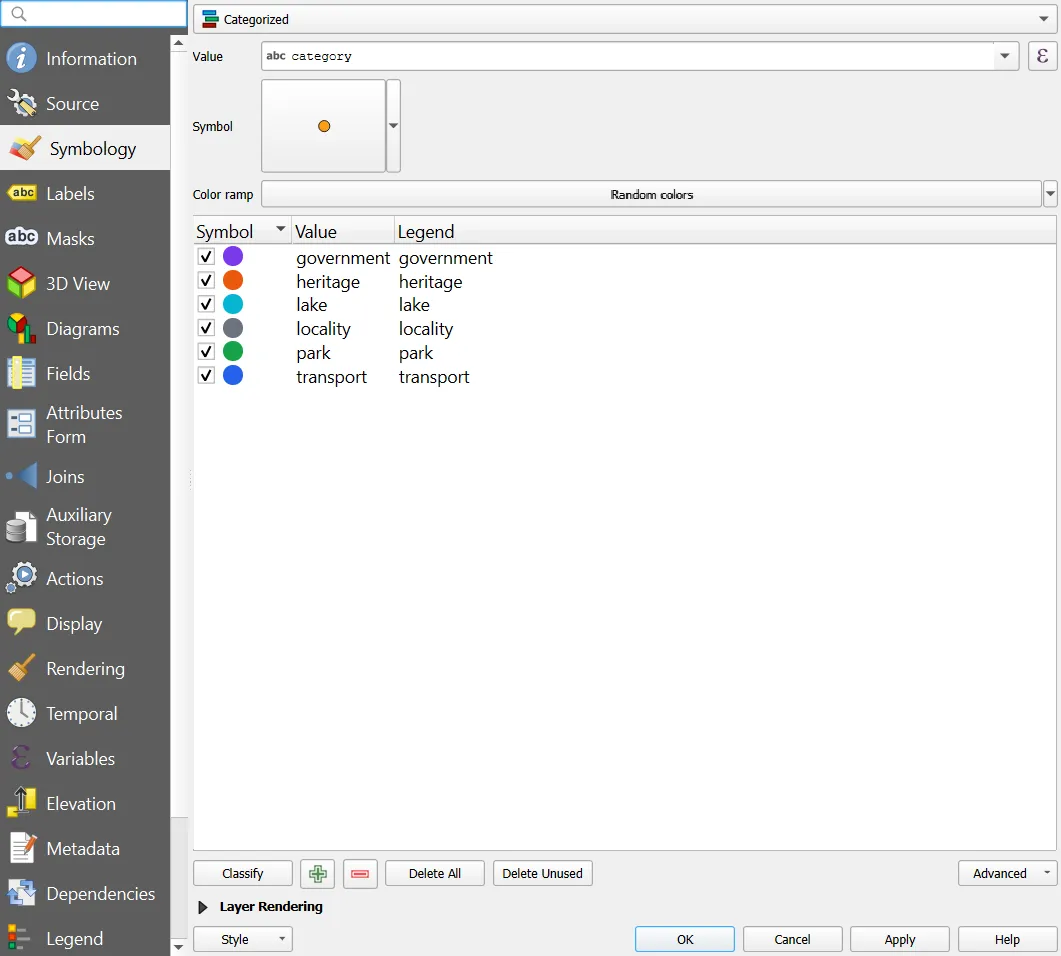The image size is (1061, 956).
Task: Click the Attributes Form icon
Action: 21,425
